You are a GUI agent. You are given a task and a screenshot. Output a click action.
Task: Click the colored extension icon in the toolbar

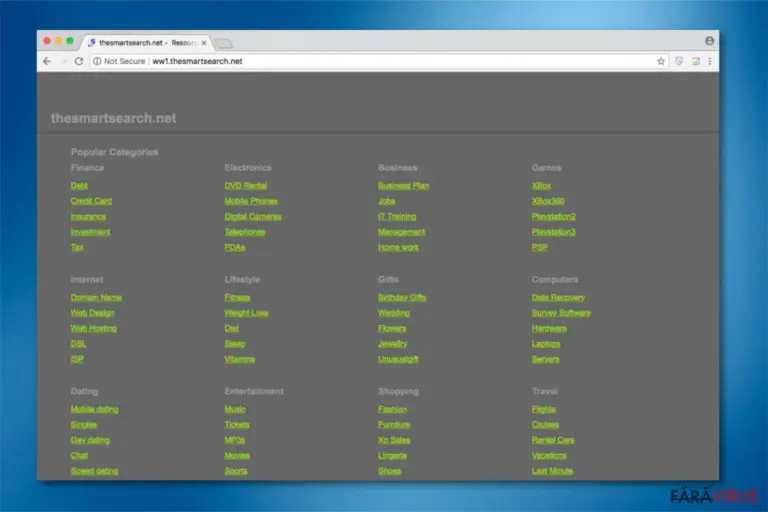(x=696, y=61)
